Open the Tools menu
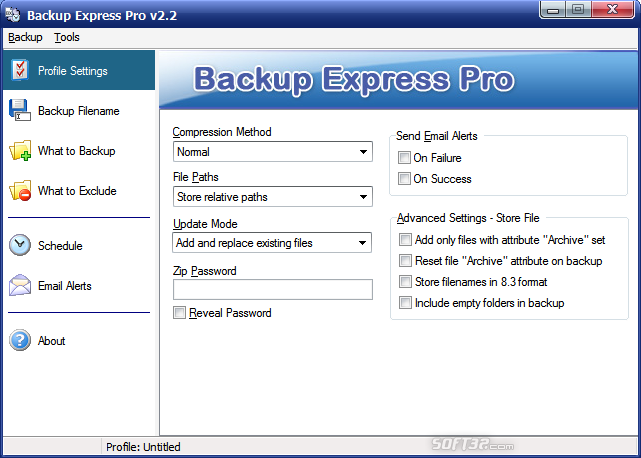641x458 pixels. [x=67, y=37]
